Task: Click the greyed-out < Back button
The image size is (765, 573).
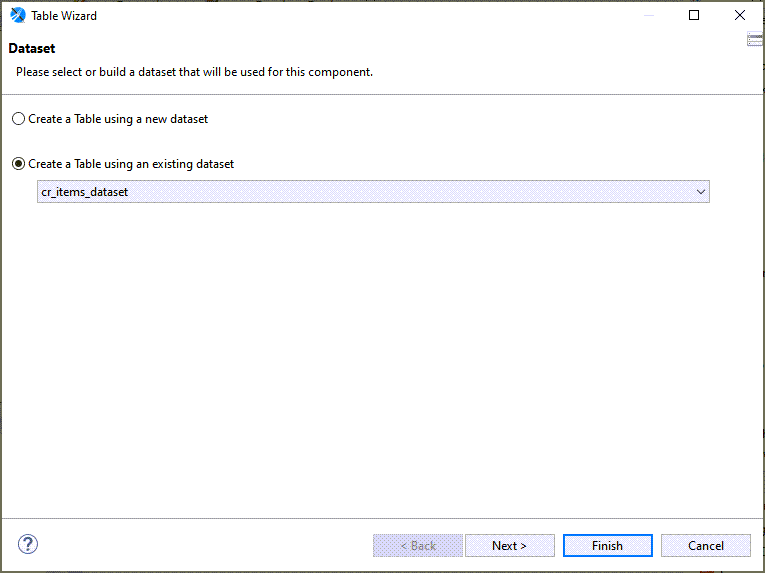Action: 418,546
